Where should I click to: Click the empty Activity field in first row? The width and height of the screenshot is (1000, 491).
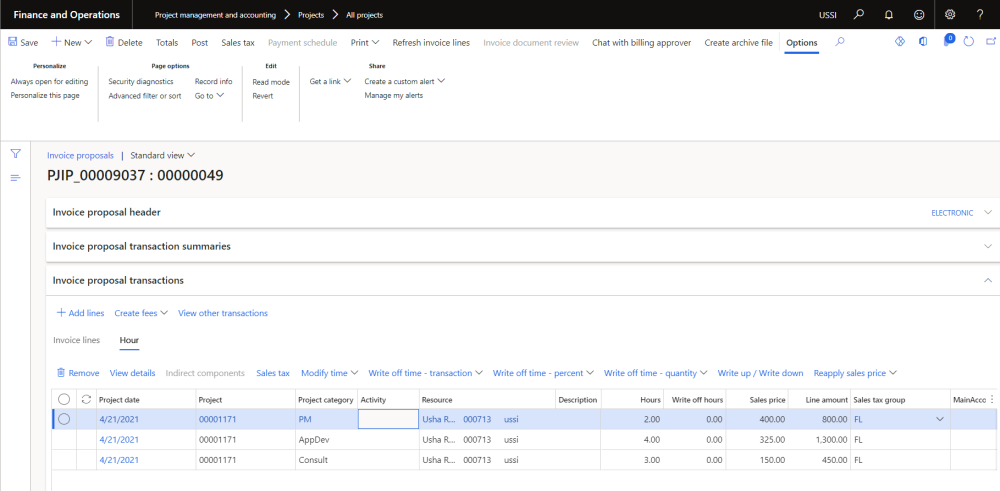coord(387,420)
